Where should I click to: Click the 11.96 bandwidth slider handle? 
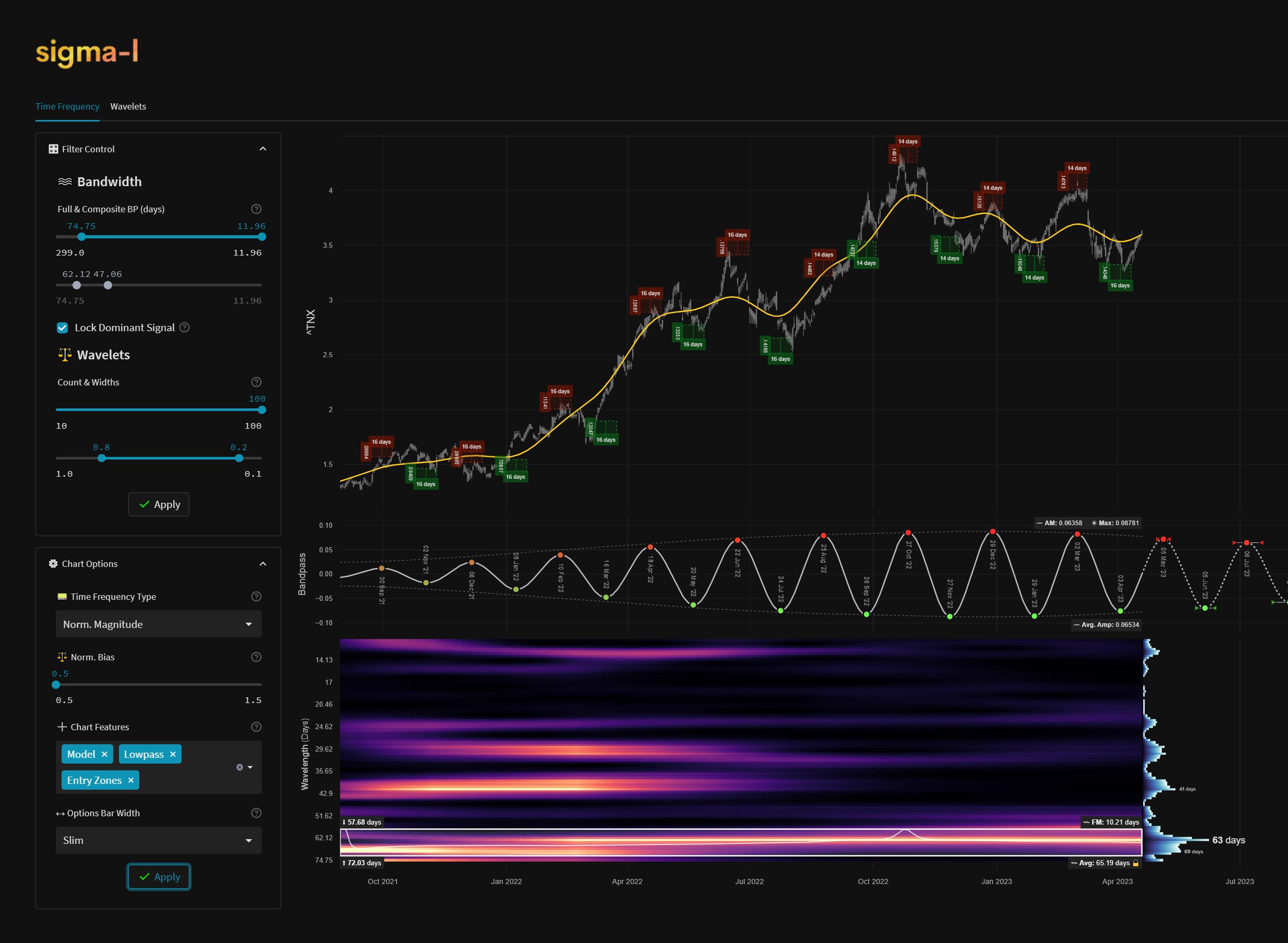pos(262,236)
